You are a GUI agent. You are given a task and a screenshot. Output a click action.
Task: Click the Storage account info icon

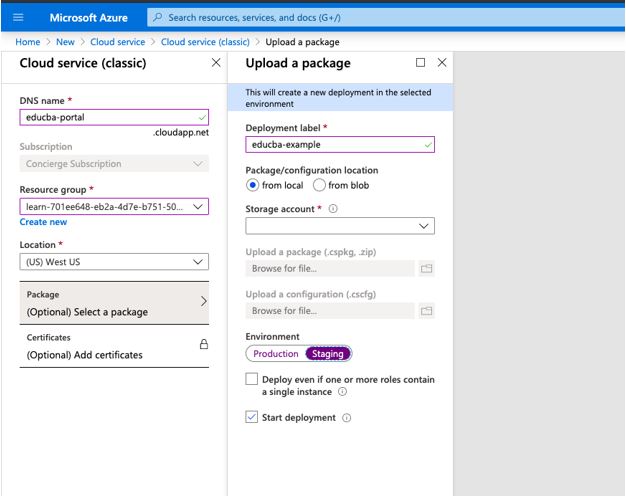coord(333,209)
